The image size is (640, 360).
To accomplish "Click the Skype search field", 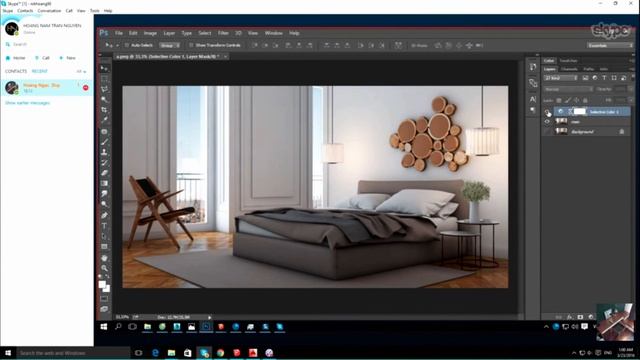I will (45, 44).
